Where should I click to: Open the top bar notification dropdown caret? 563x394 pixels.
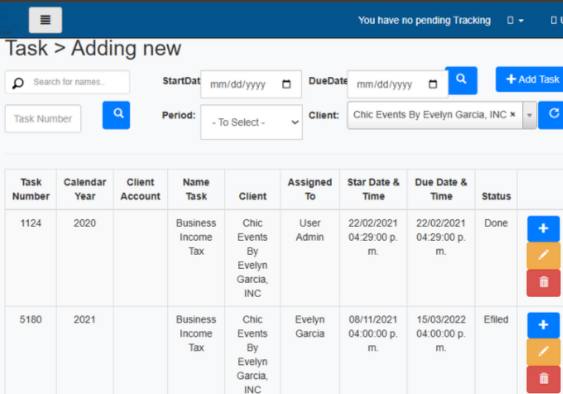click(x=521, y=20)
